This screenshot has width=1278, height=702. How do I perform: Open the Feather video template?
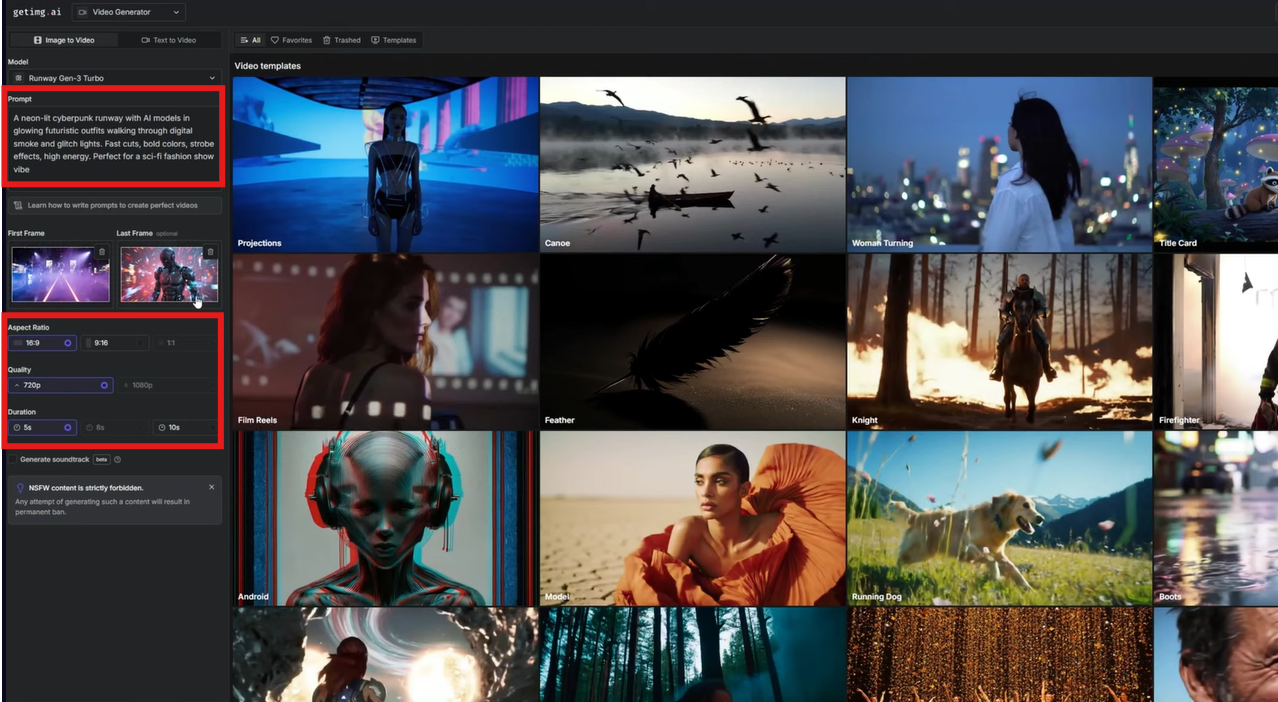click(692, 341)
